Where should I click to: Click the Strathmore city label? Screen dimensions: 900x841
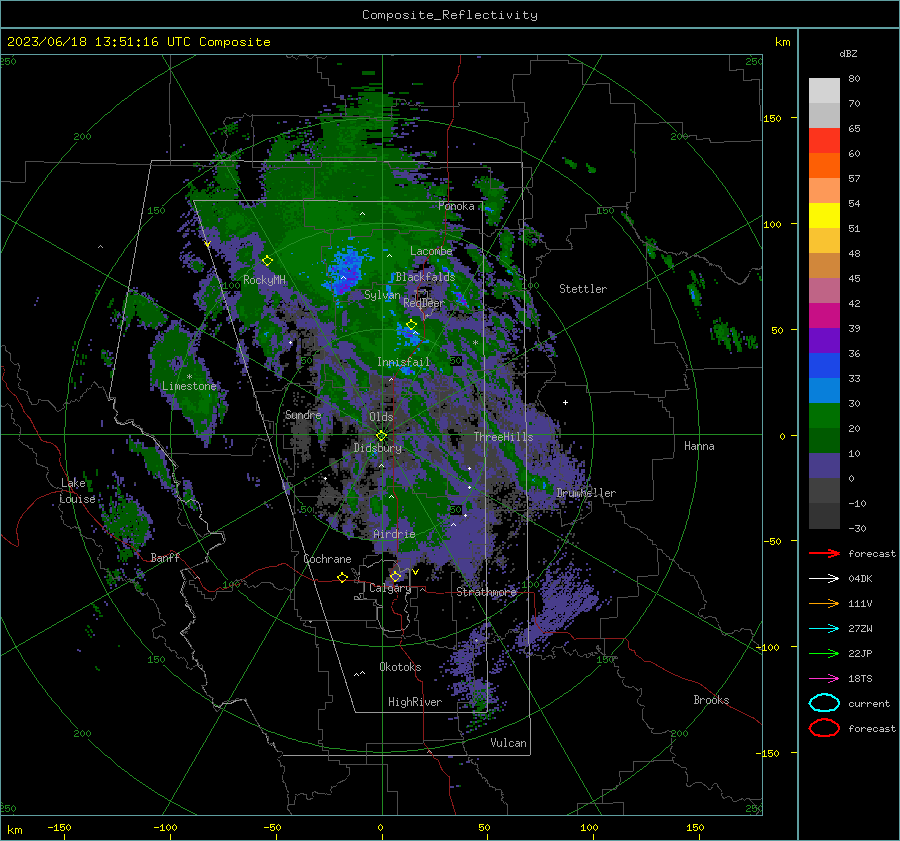(487, 592)
